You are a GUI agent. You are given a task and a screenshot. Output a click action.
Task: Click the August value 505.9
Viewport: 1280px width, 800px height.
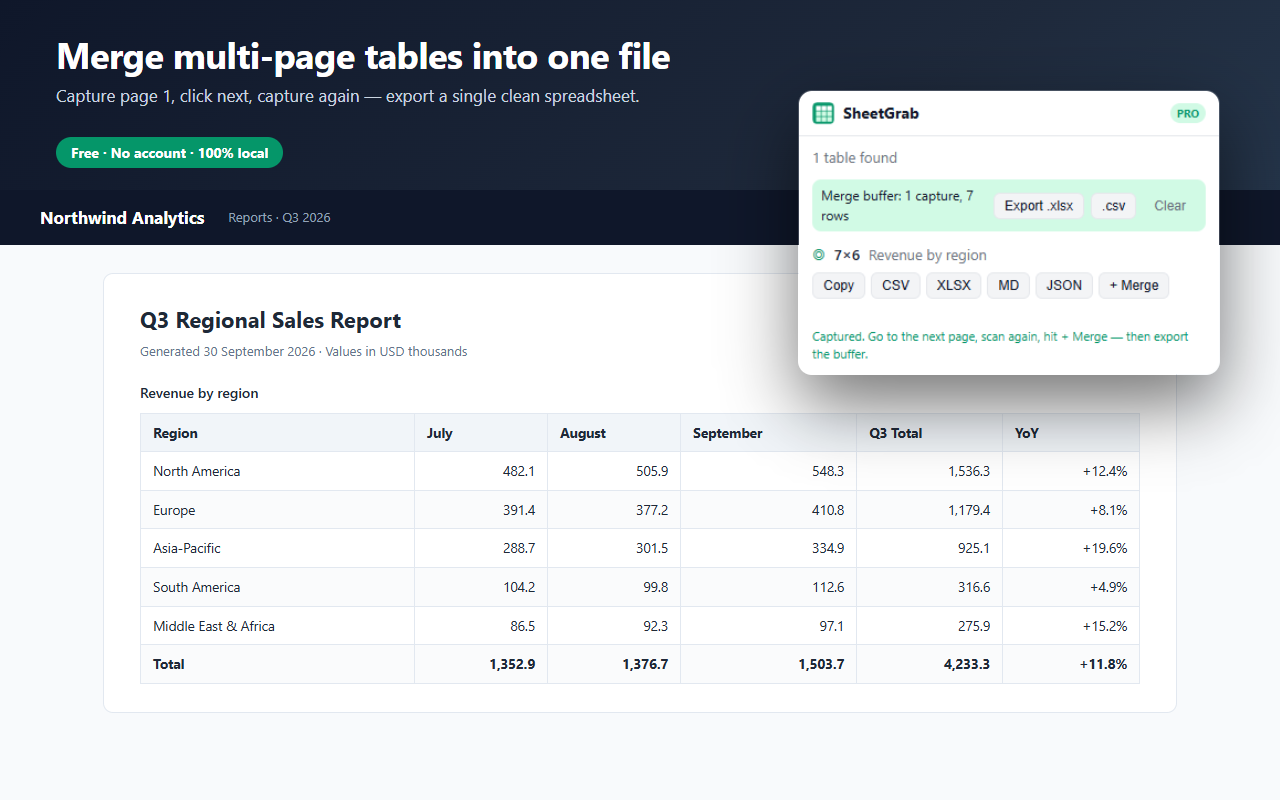(652, 471)
